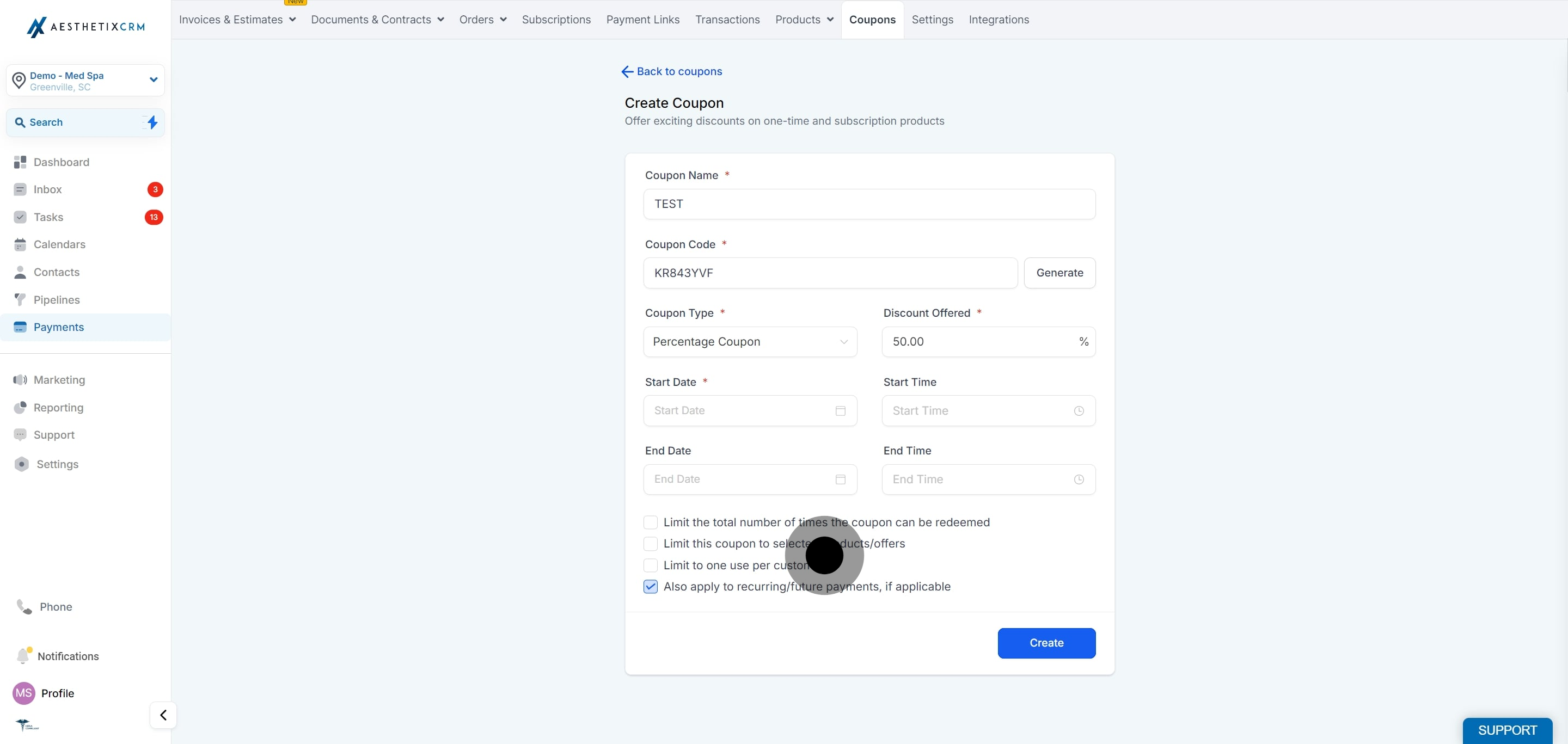The height and width of the screenshot is (744, 1568).
Task: Click the AesthetixCRM logo
Action: pos(86,27)
